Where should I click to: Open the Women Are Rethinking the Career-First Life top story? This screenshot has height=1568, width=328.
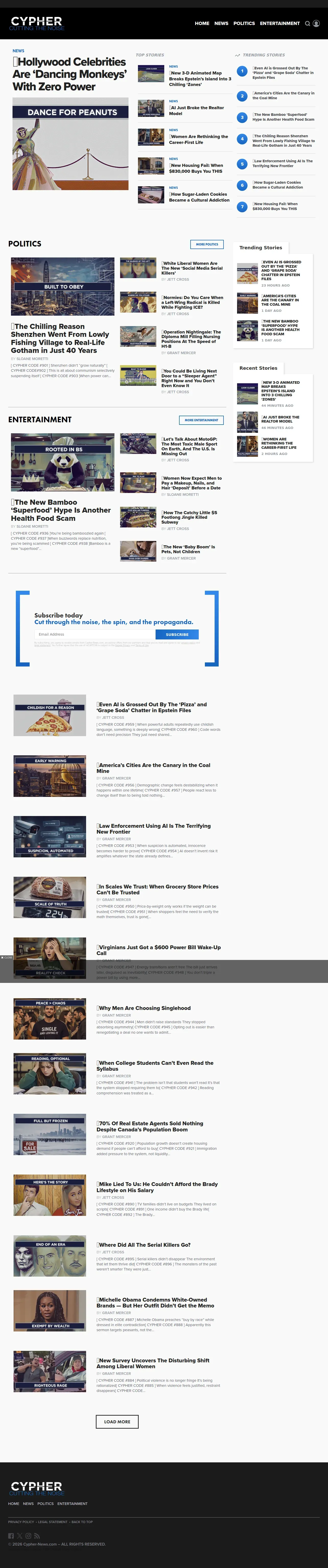click(x=199, y=139)
